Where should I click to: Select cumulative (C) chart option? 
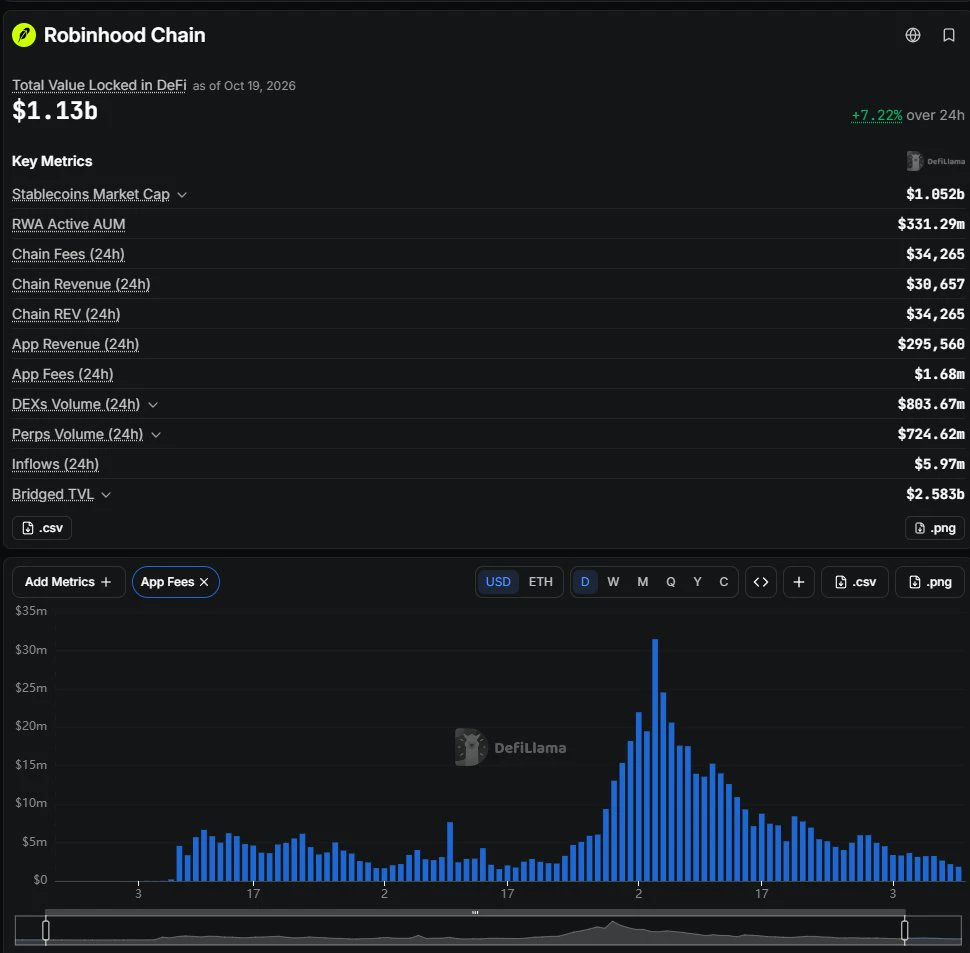point(724,582)
